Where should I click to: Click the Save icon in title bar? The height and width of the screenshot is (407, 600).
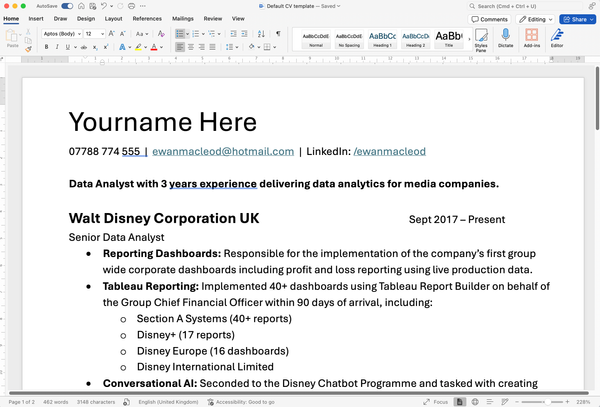pos(93,6)
